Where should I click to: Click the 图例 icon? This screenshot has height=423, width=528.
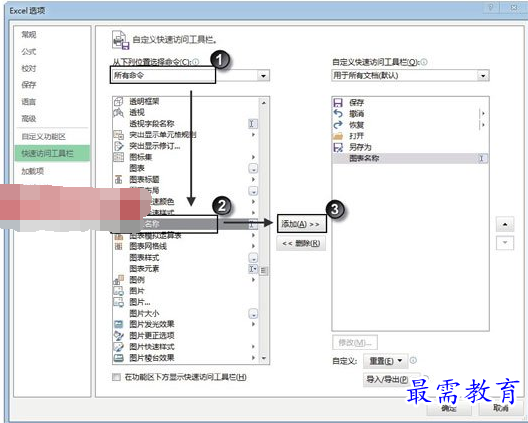[118, 280]
